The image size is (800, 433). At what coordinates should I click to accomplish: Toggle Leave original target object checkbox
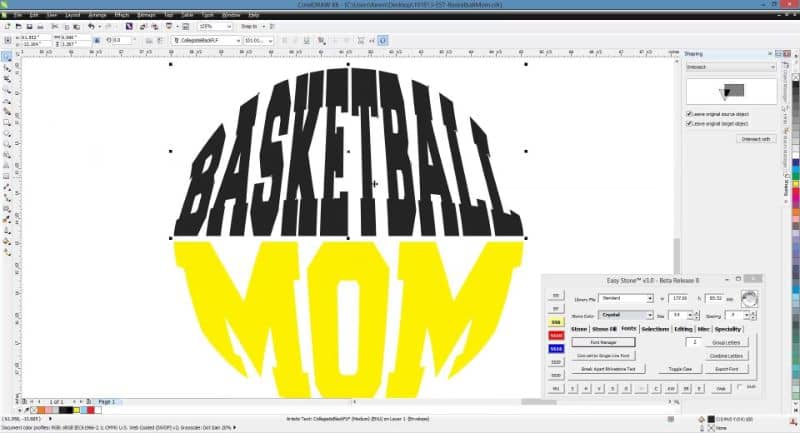tap(689, 124)
